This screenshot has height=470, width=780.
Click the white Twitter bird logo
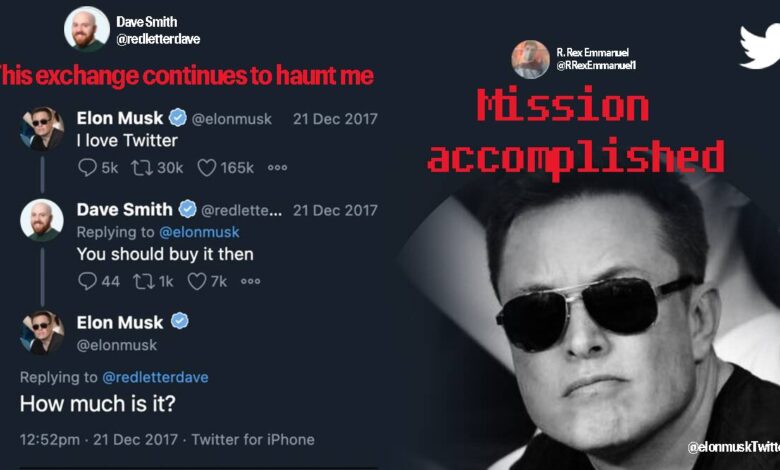[x=758, y=46]
